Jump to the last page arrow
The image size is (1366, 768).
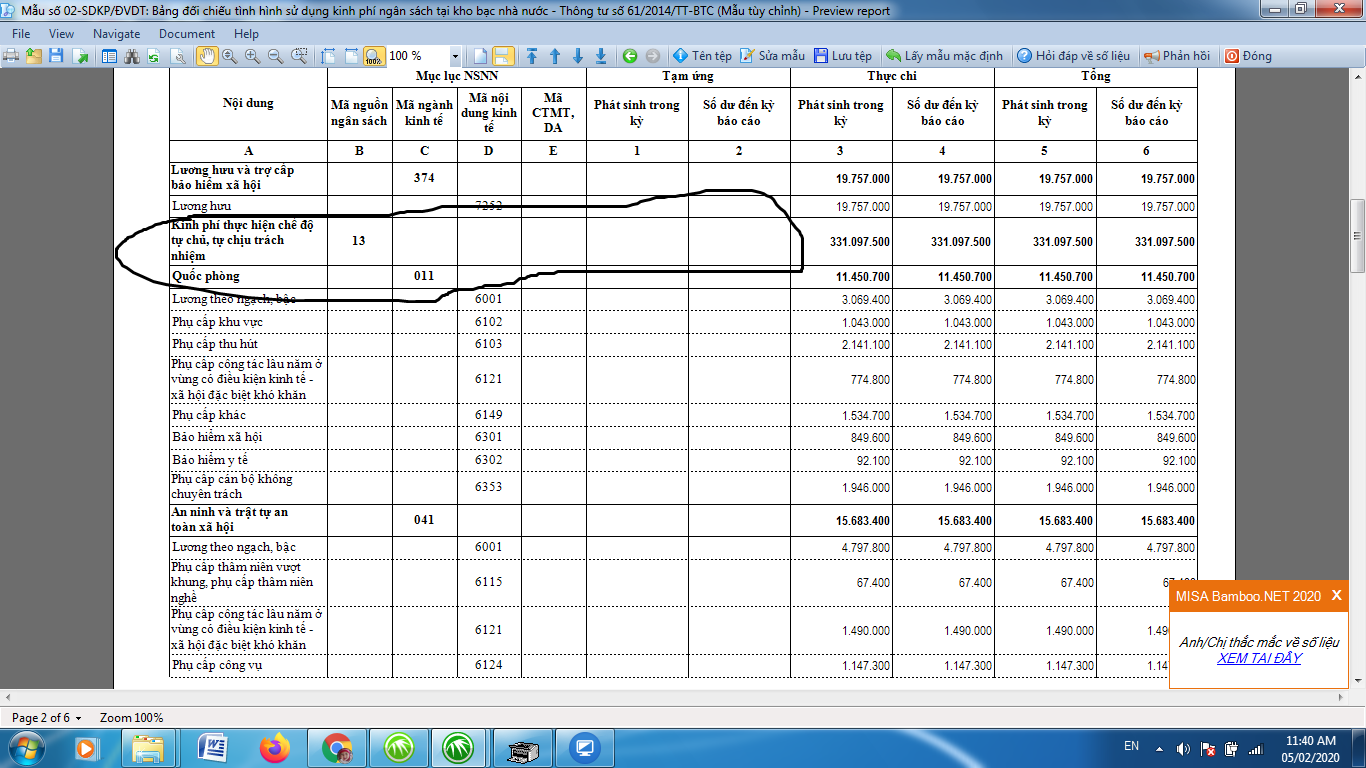point(601,56)
